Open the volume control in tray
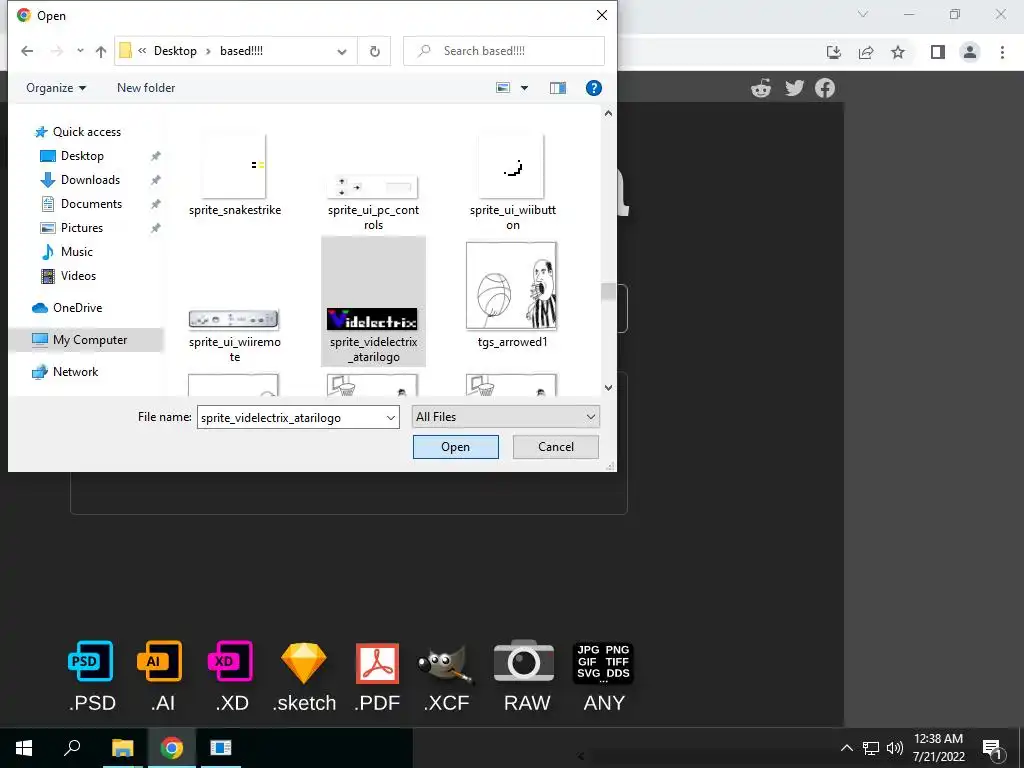The height and width of the screenshot is (768, 1024). [895, 748]
